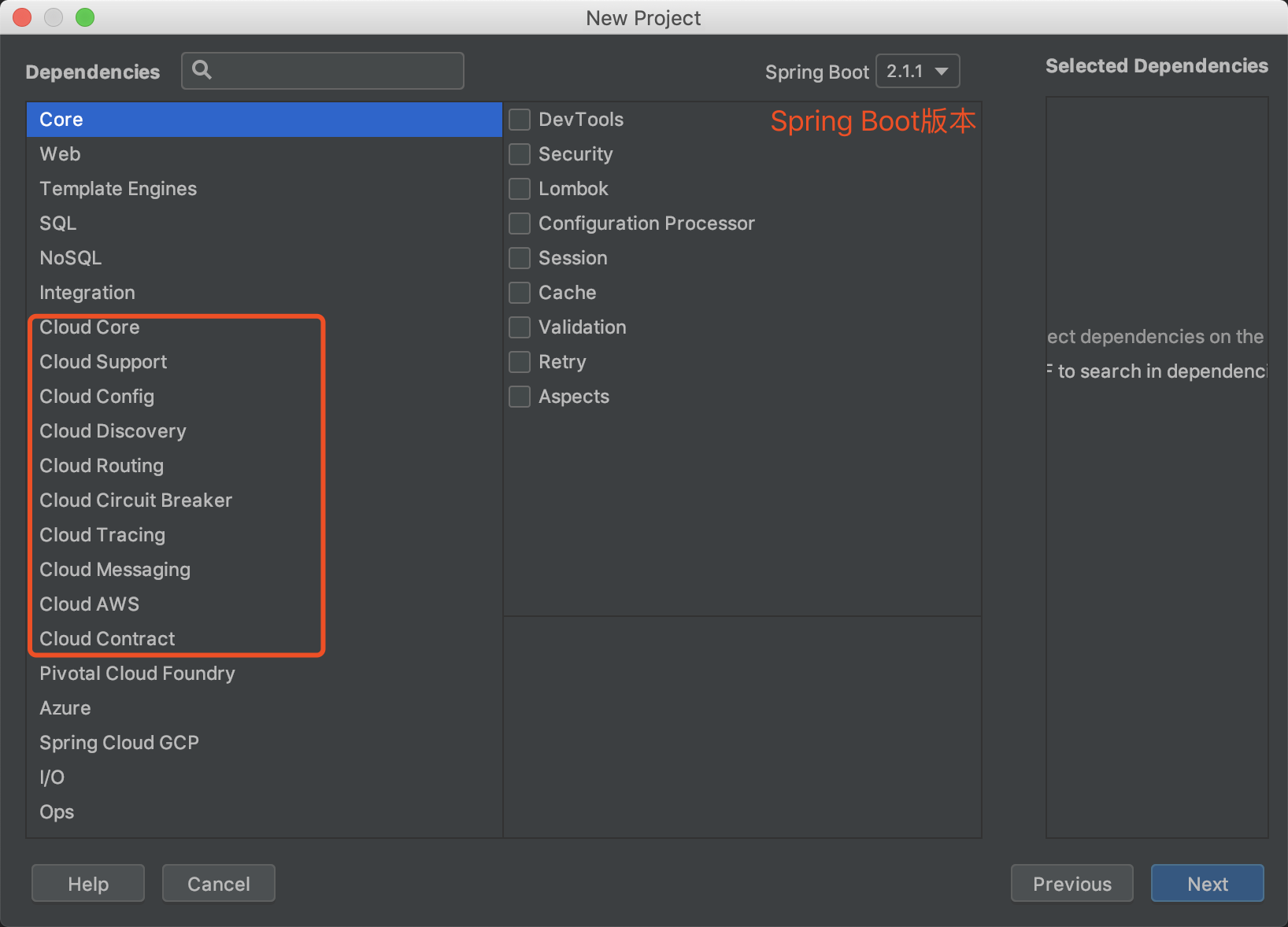Open the Pivotal Cloud Foundry category
Viewport: 1288px width, 927px height.
pos(265,674)
